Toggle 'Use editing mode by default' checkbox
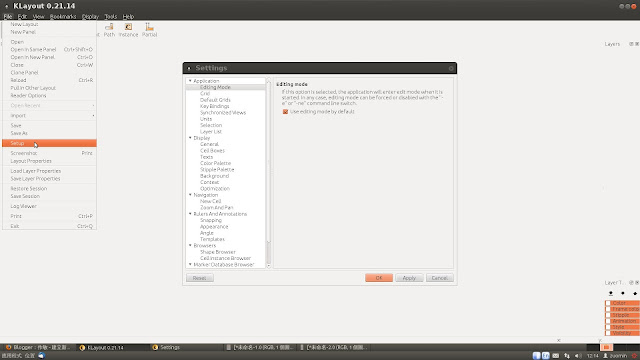The height and width of the screenshot is (360, 640). click(x=285, y=111)
